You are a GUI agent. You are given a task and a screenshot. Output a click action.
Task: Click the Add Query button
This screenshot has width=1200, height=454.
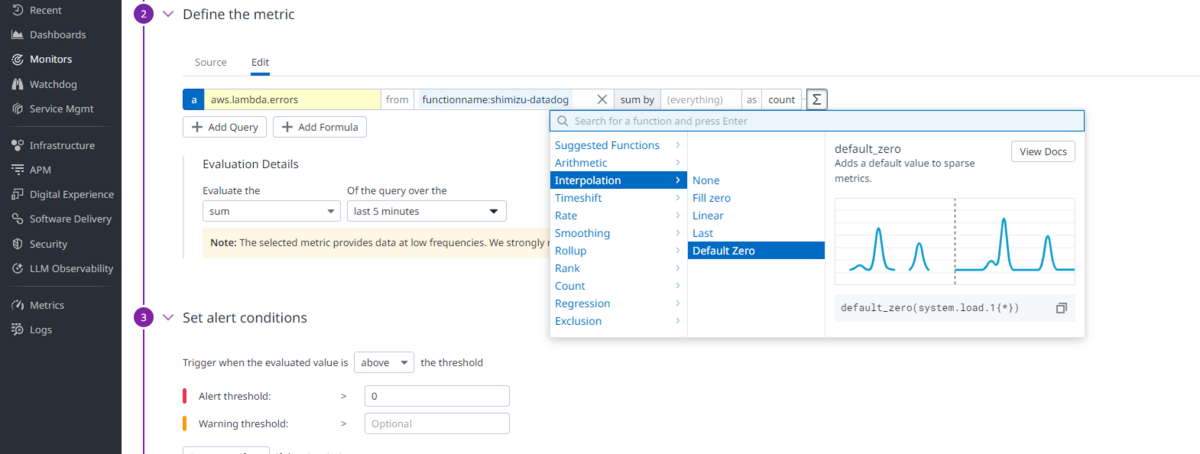(225, 127)
